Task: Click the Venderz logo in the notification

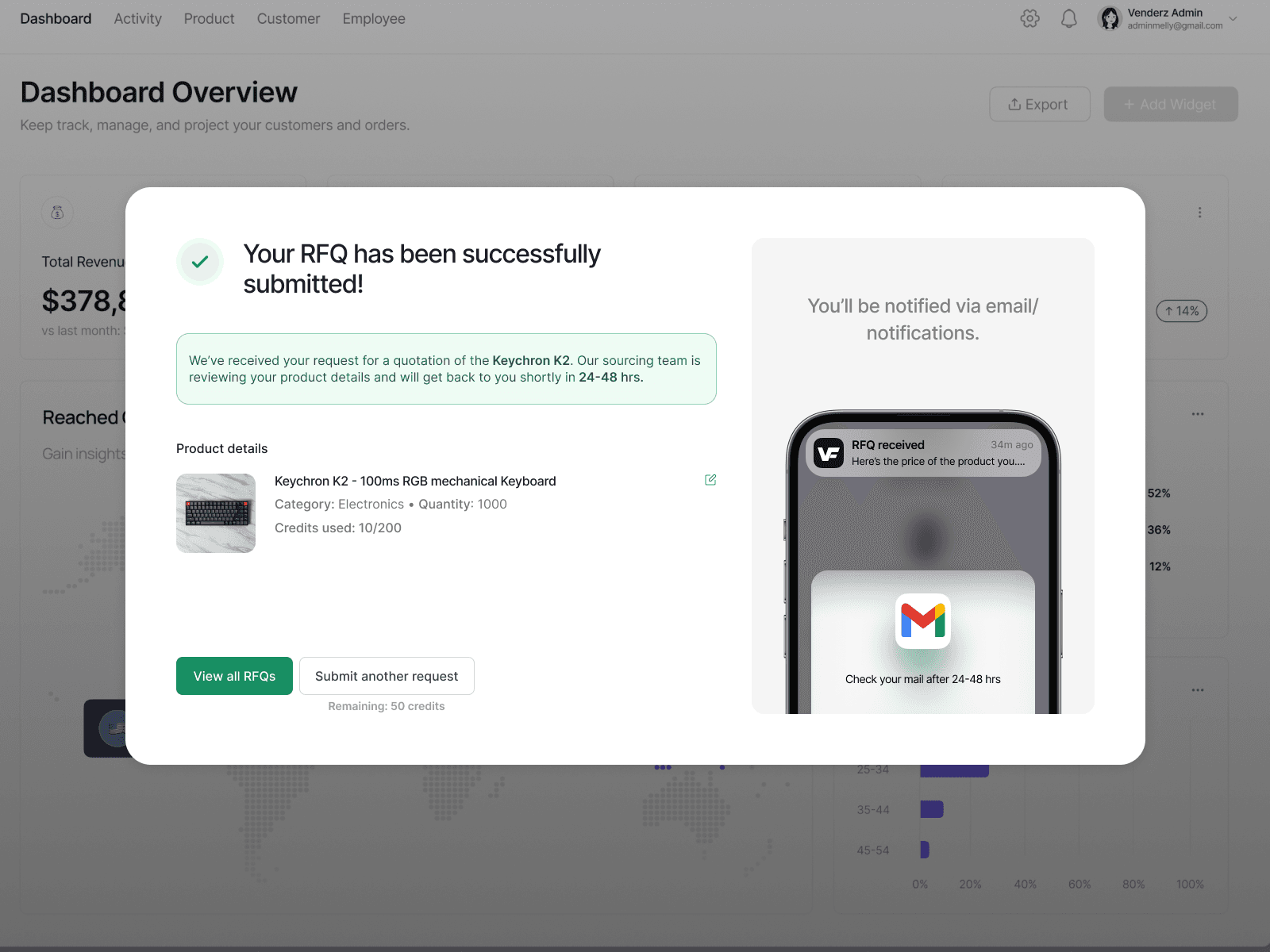Action: [829, 453]
